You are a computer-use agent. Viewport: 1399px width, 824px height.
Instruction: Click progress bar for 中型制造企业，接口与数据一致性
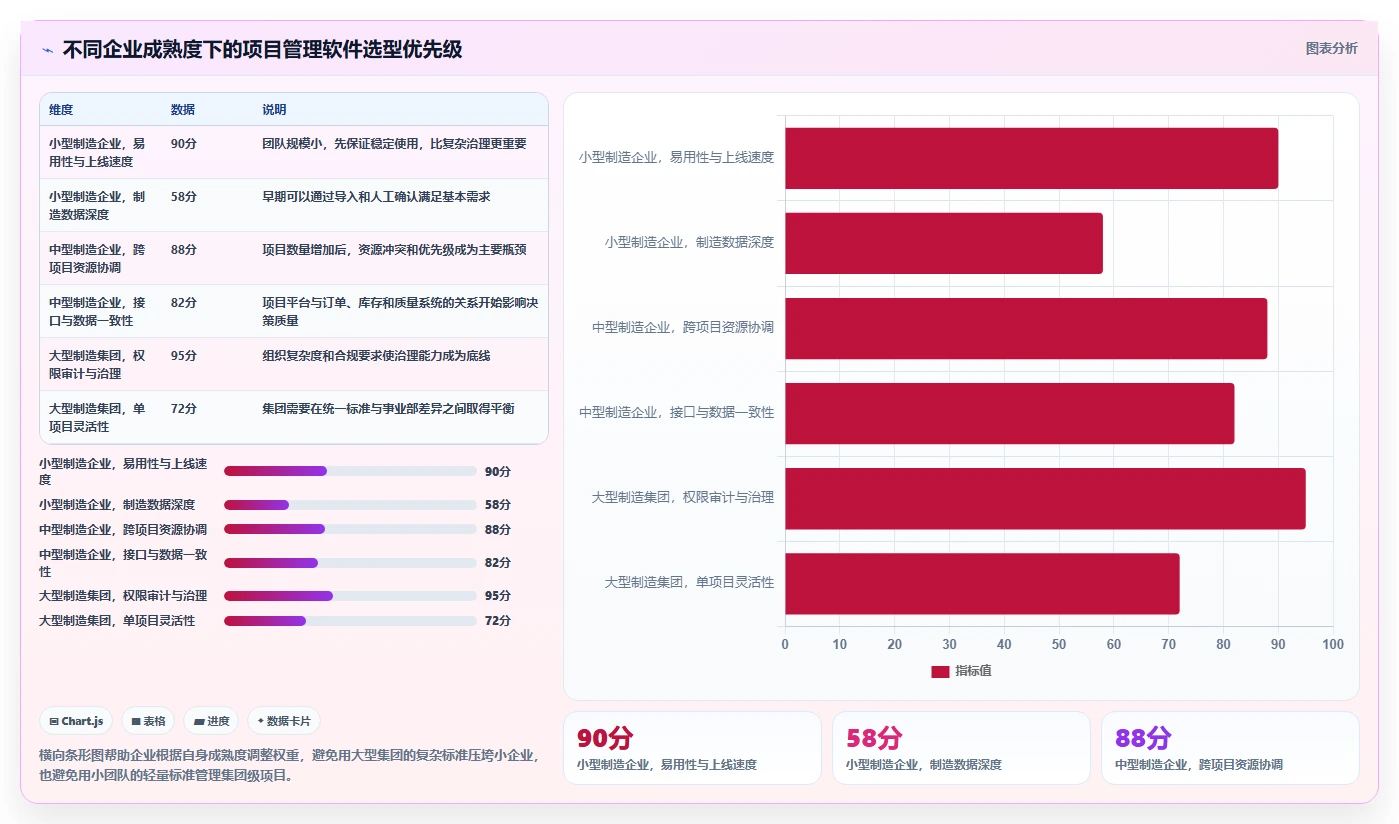tap(350, 563)
